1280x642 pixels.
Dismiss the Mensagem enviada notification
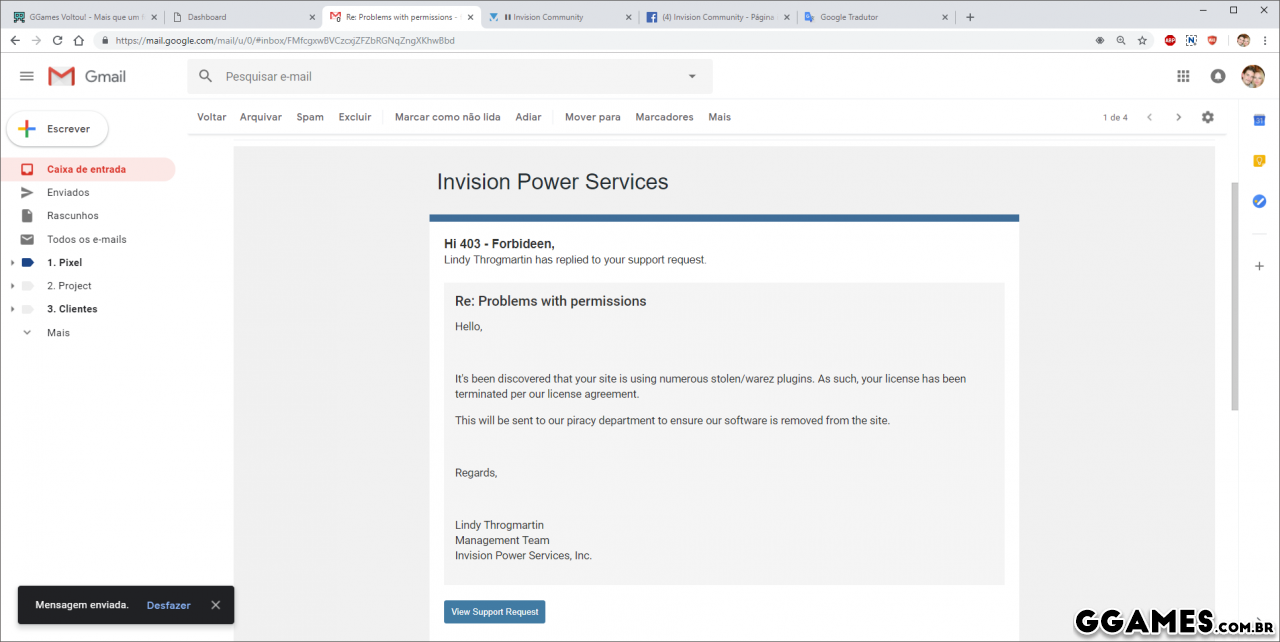(x=215, y=605)
